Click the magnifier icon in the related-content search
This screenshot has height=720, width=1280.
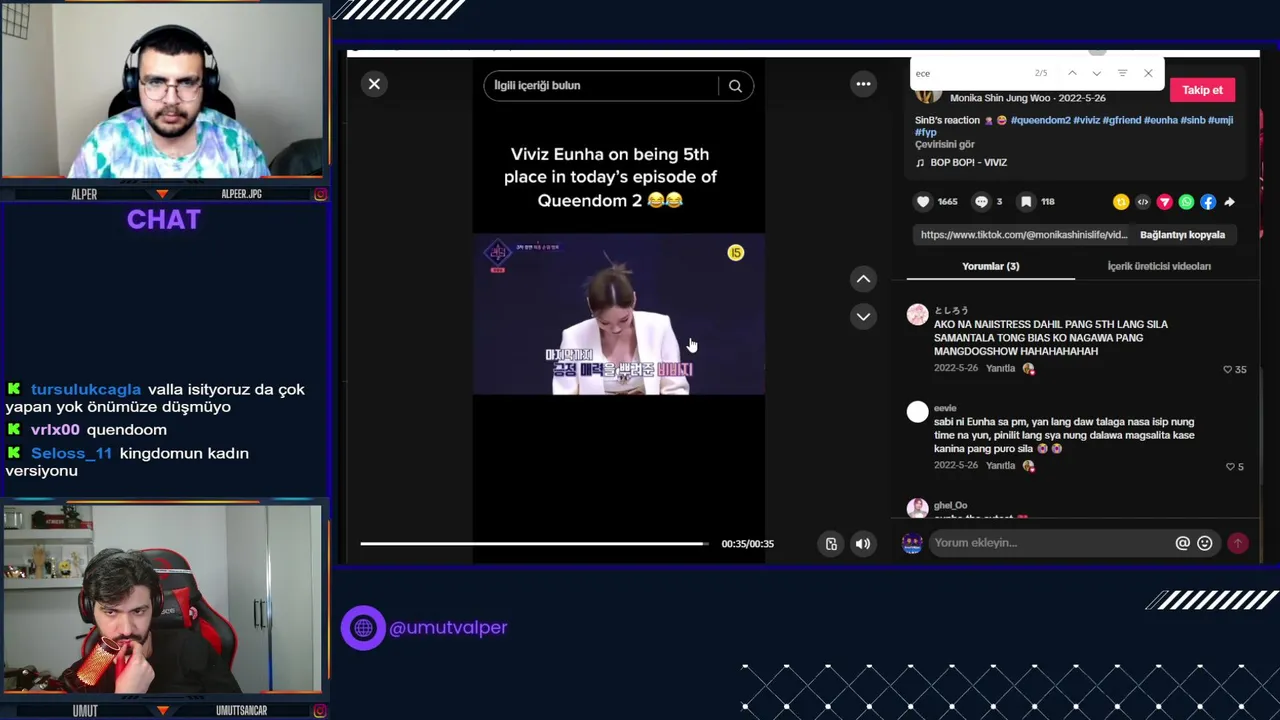tap(735, 86)
